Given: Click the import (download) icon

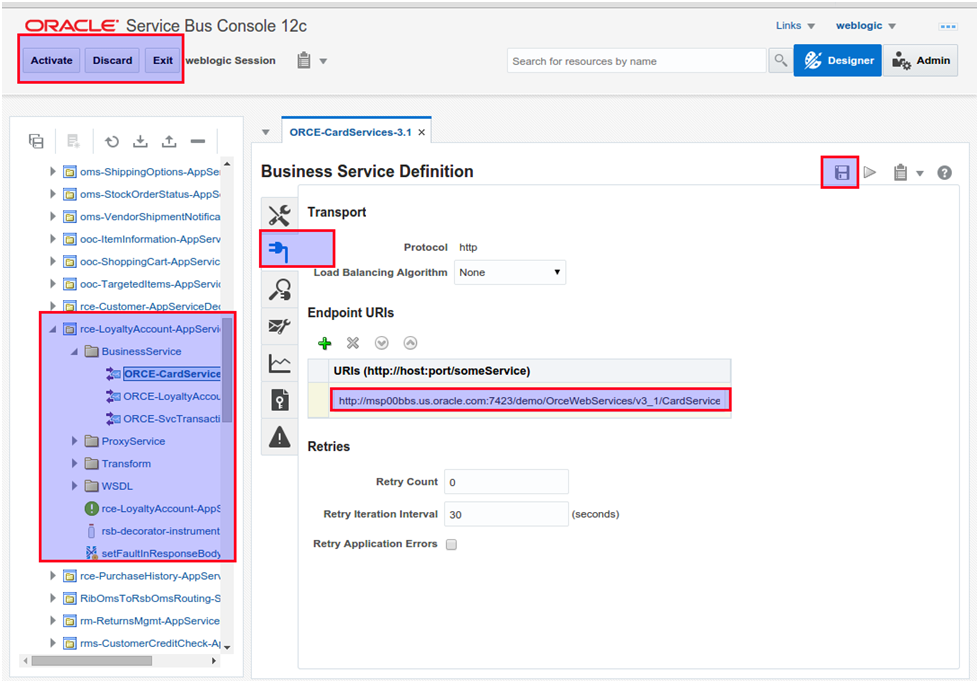Looking at the screenshot, I should pos(140,141).
